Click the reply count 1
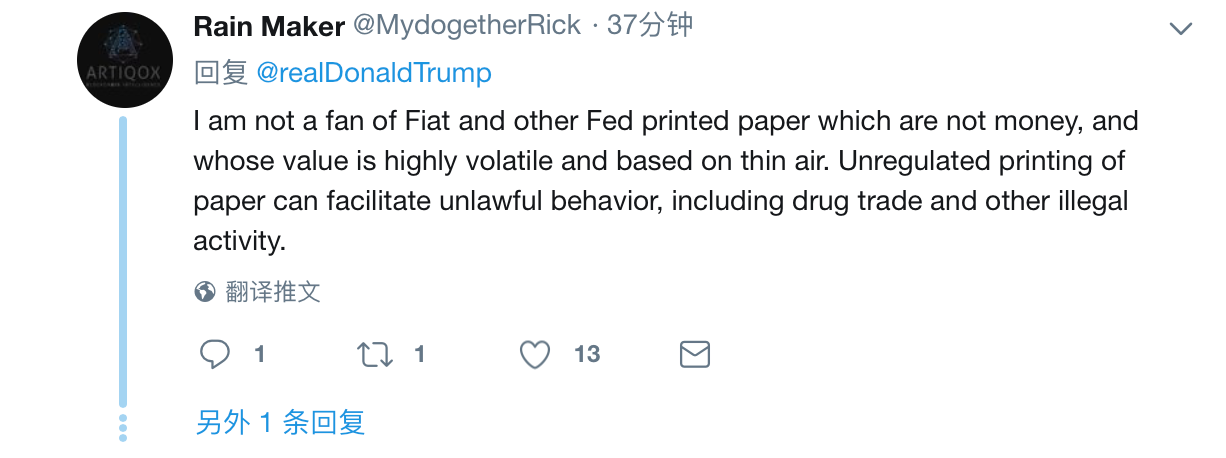Viewport: 1226px width, 458px height. pyautogui.click(x=260, y=354)
